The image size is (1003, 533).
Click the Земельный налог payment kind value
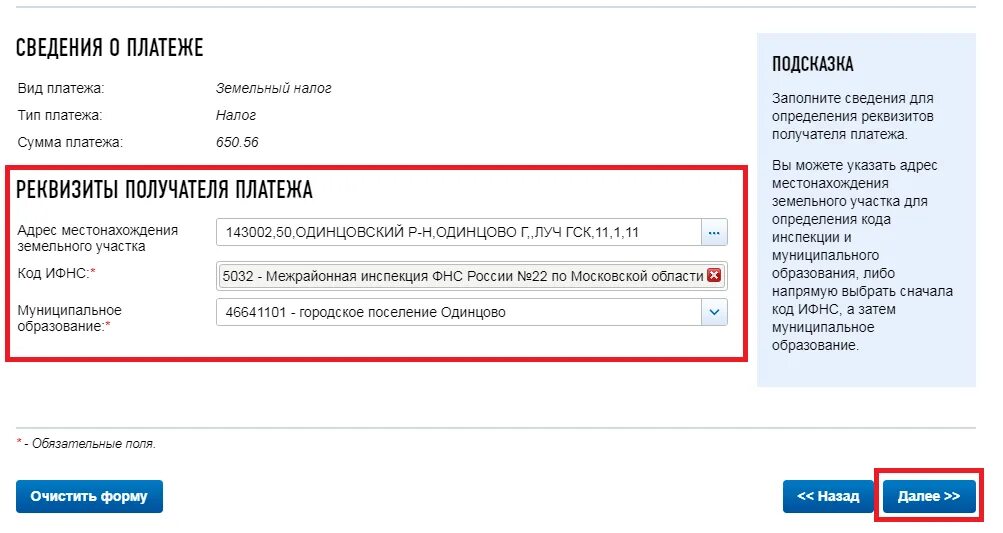(x=273, y=88)
